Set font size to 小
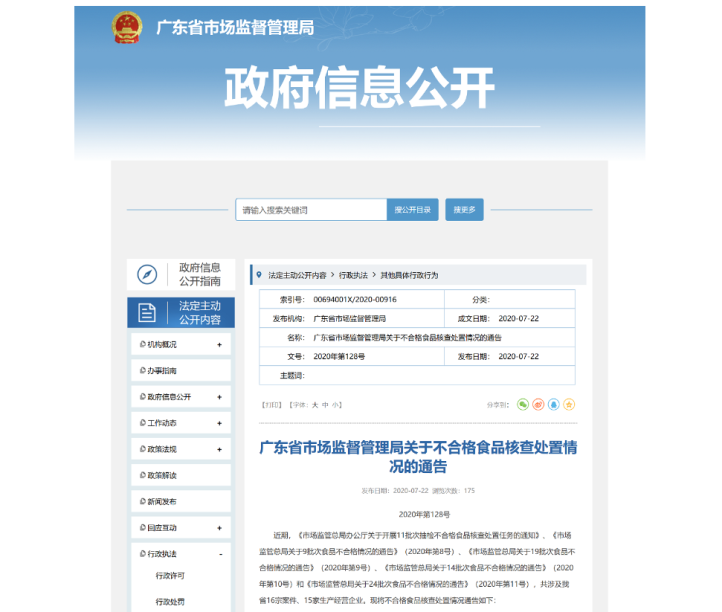The image size is (722, 612). tap(335, 405)
